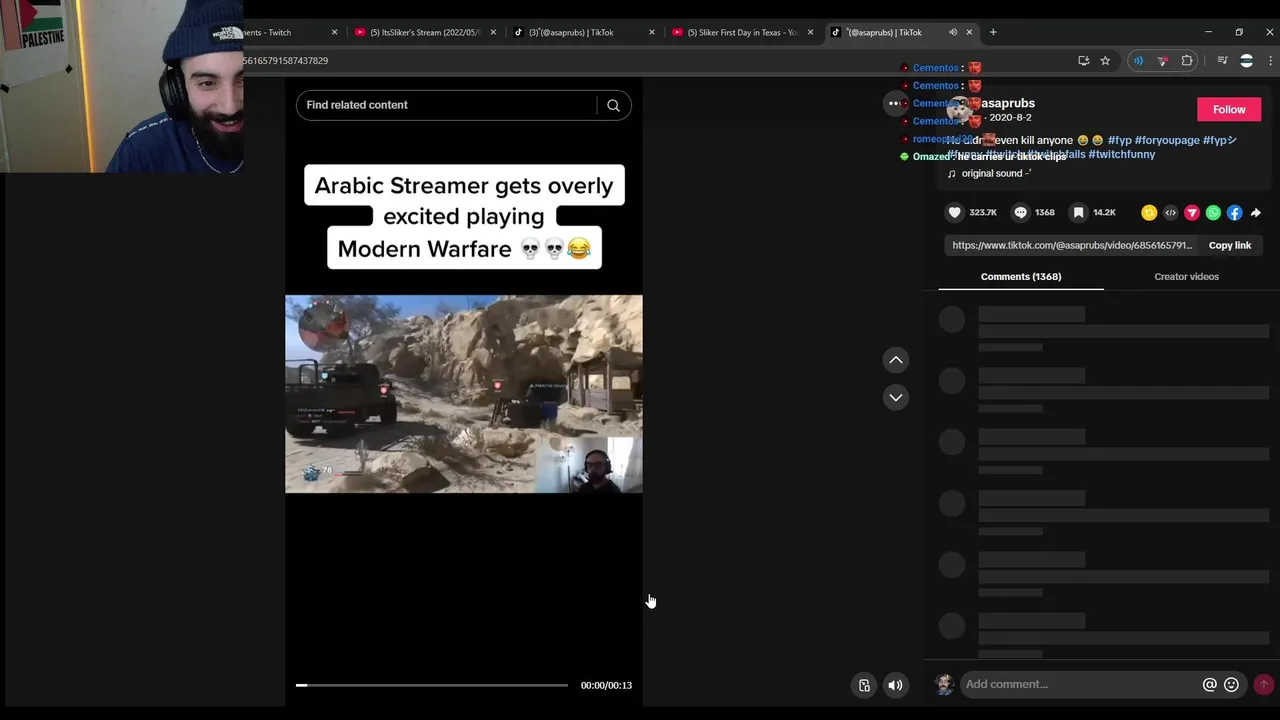Viewport: 1280px width, 720px height.
Task: Open more share options arrow
Action: coord(1256,212)
